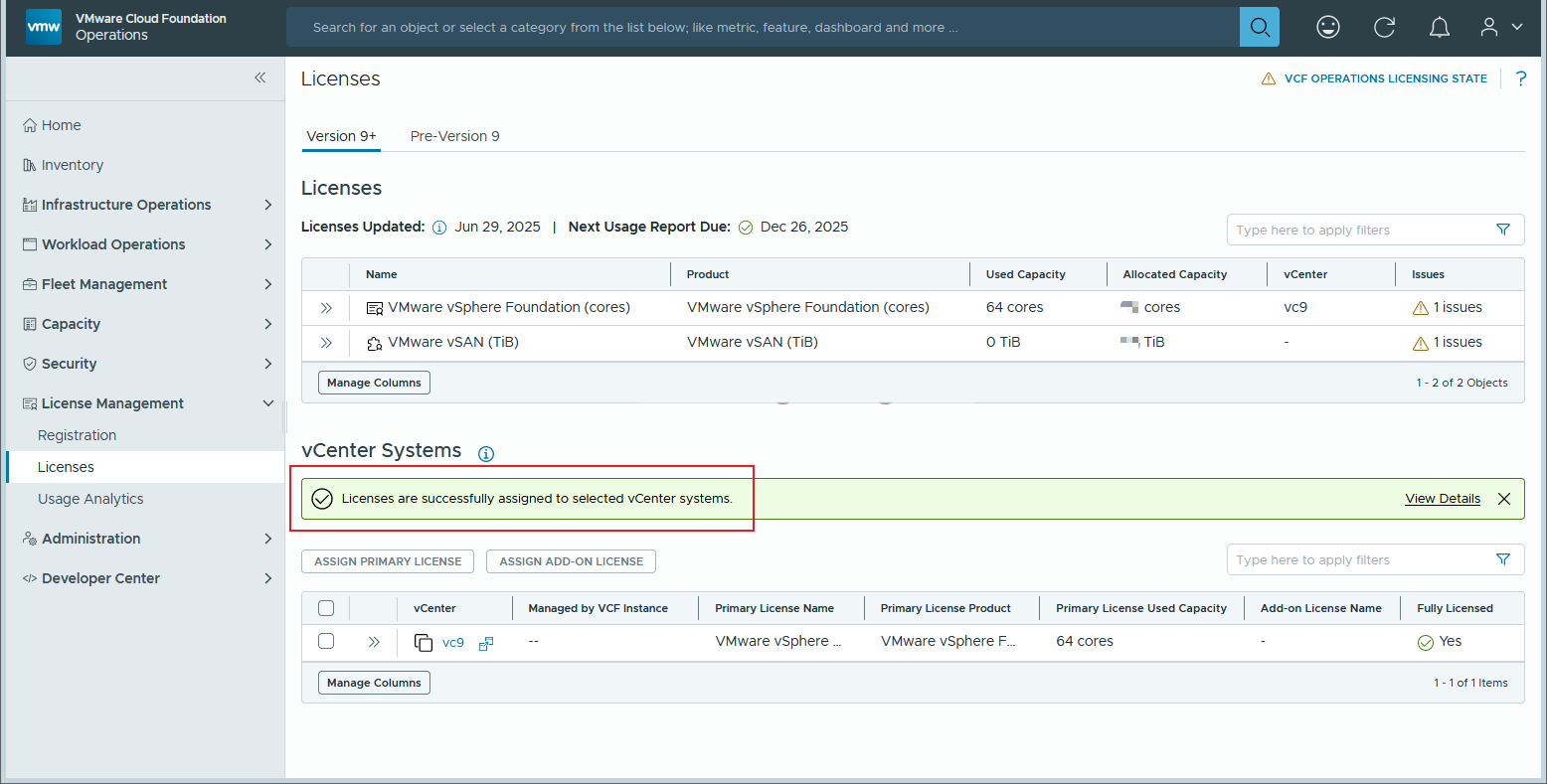Open the notifications bell
Image resolution: width=1547 pixels, height=784 pixels.
1439,27
